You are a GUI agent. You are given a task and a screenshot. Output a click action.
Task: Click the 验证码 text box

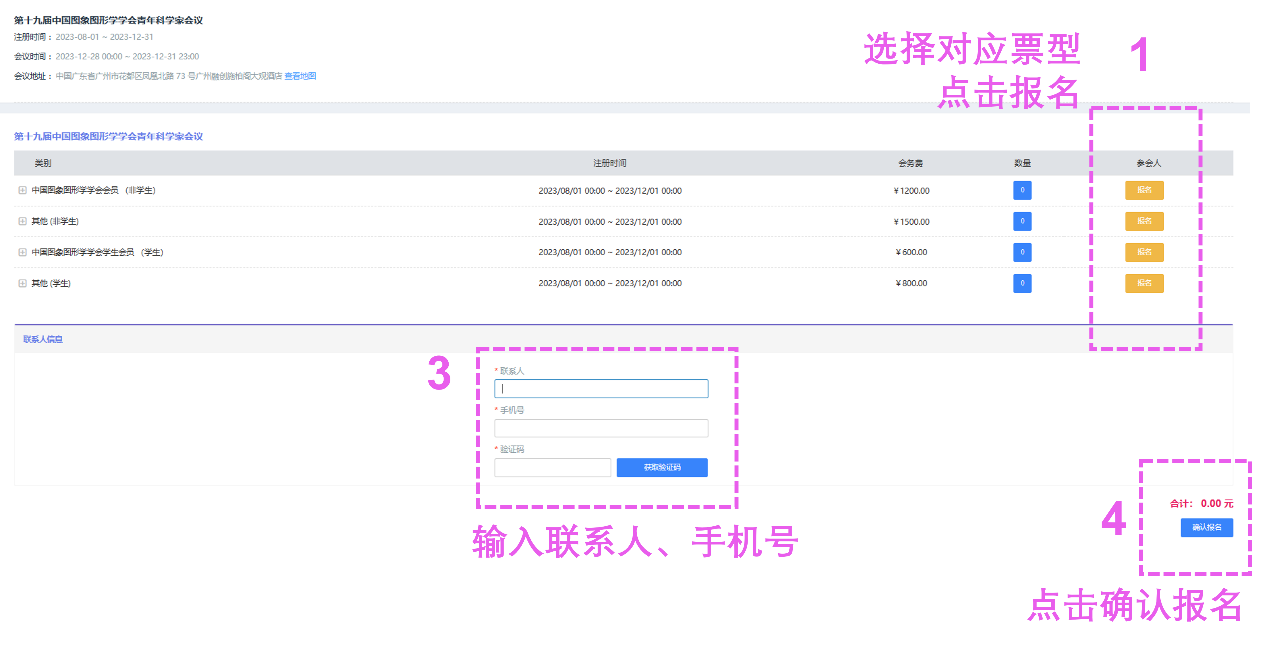tap(552, 467)
